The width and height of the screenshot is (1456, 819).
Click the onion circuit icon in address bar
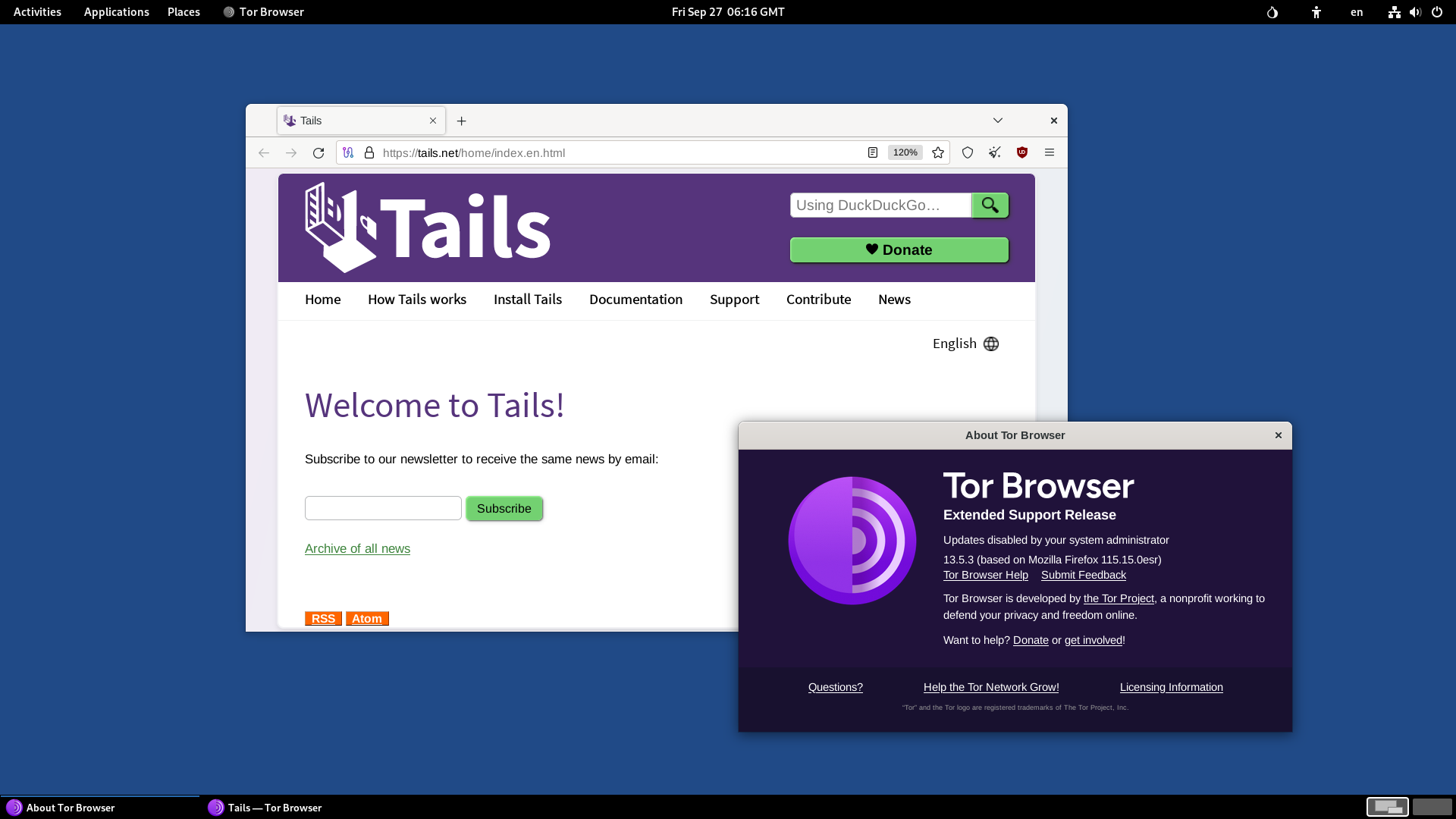[348, 152]
